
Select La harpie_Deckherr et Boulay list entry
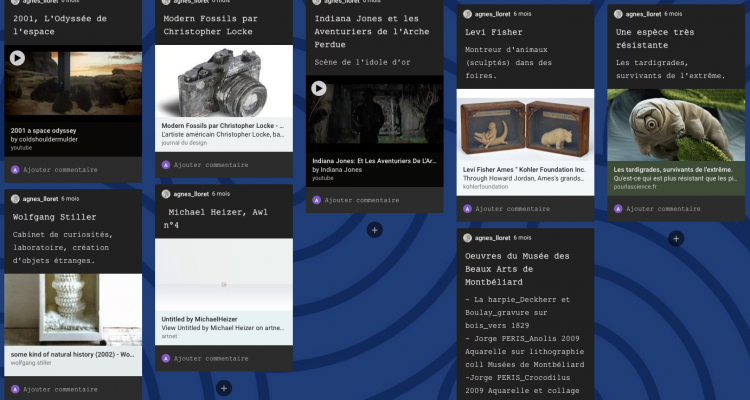tap(518, 312)
